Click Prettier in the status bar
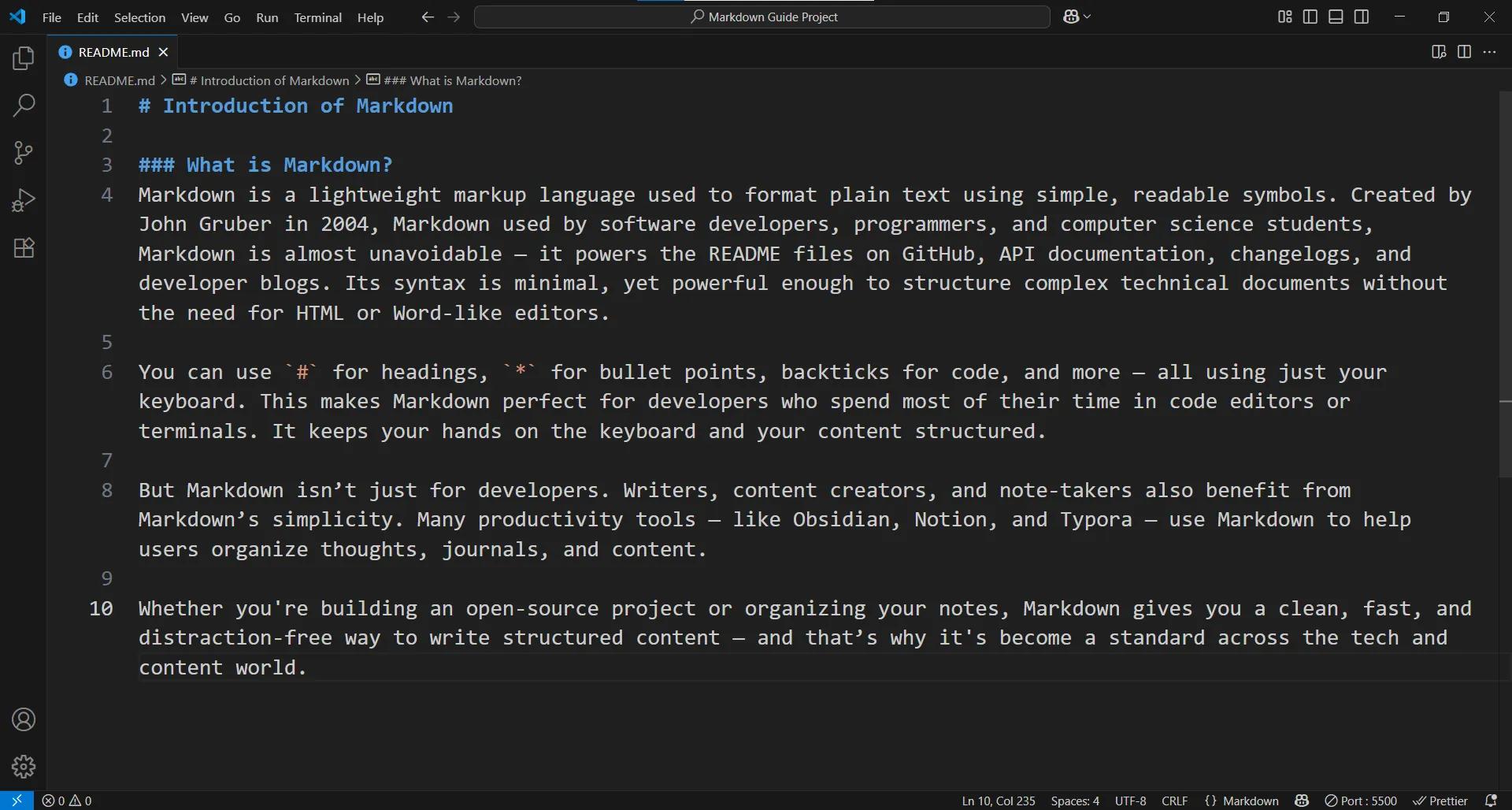This screenshot has width=1512, height=810. (1443, 801)
